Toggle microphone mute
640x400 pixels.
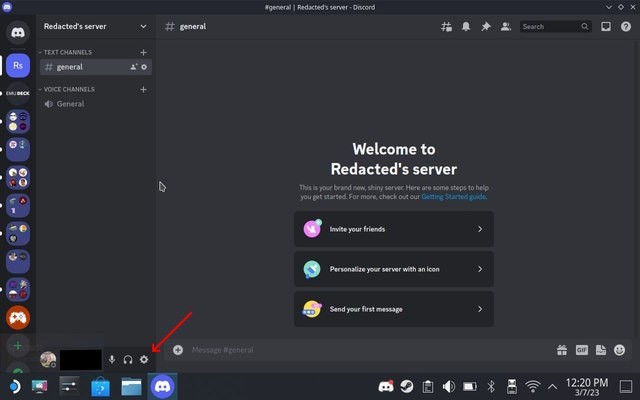[x=112, y=360]
